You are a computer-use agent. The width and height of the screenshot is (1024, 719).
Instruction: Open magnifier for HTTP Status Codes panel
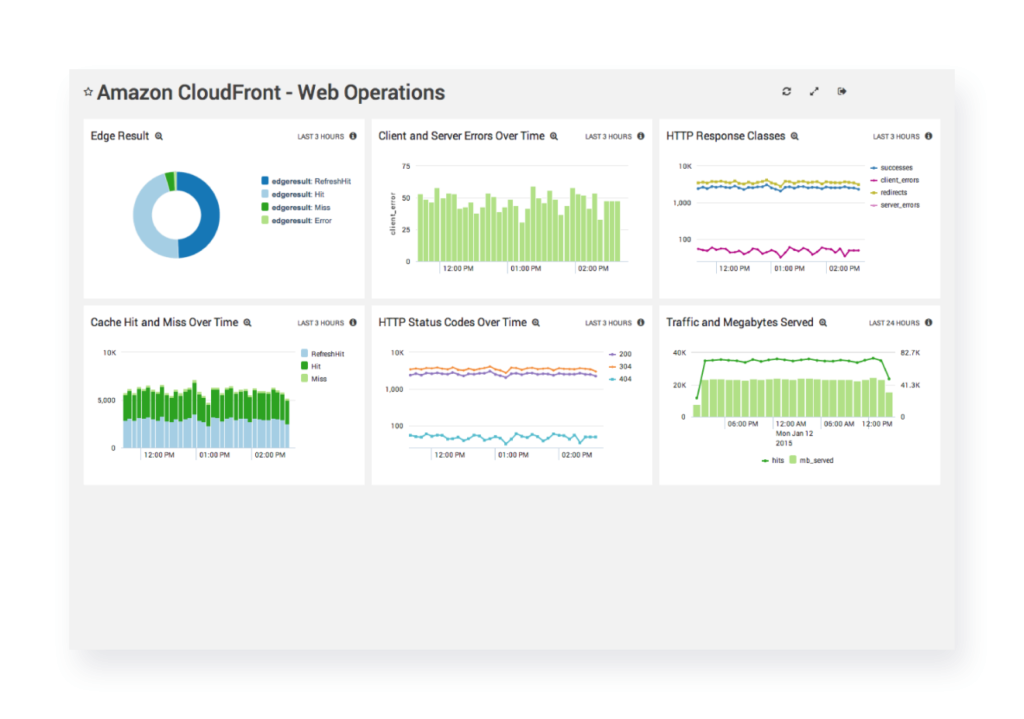coord(536,323)
